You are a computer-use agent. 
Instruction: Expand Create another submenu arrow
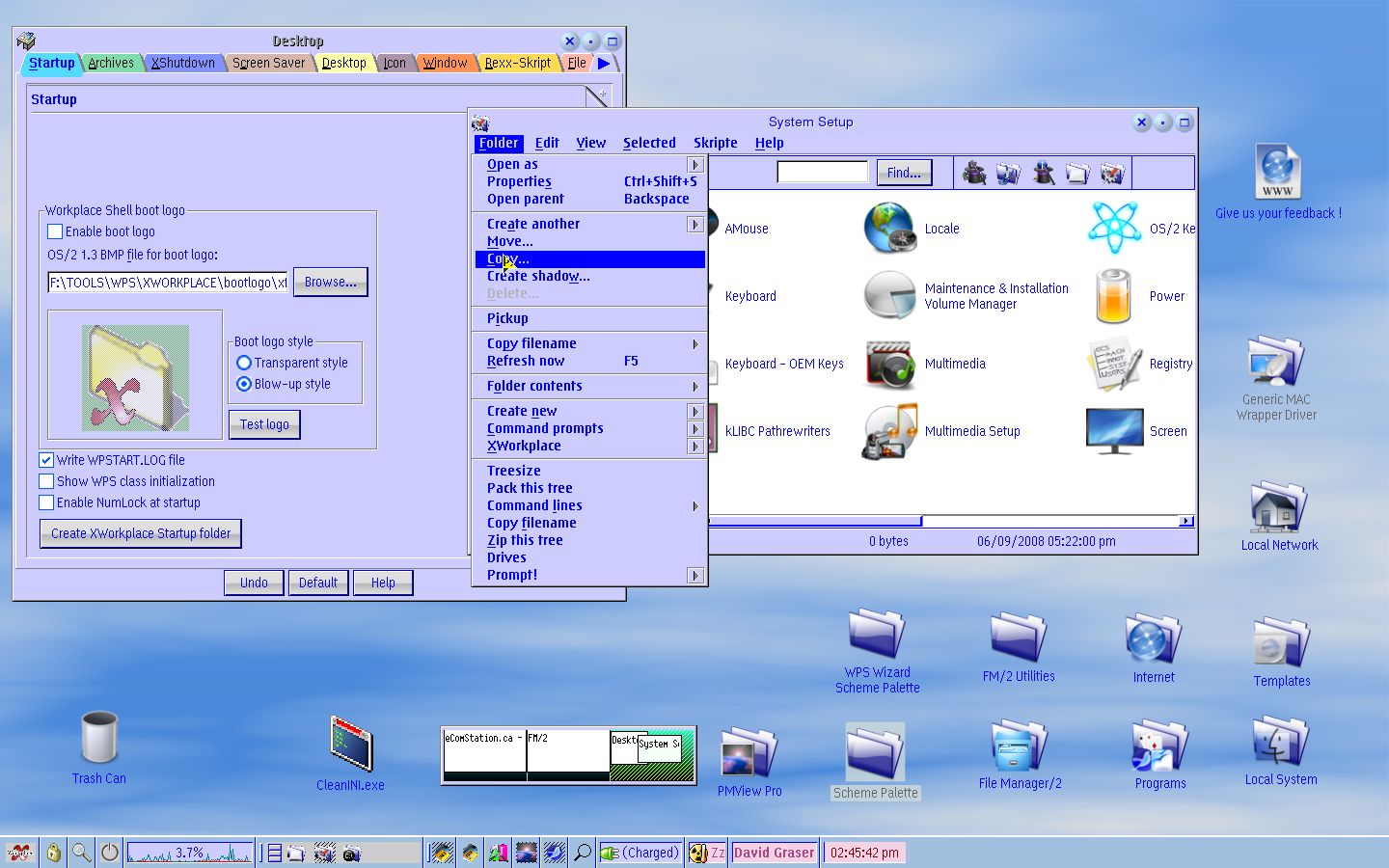click(694, 224)
